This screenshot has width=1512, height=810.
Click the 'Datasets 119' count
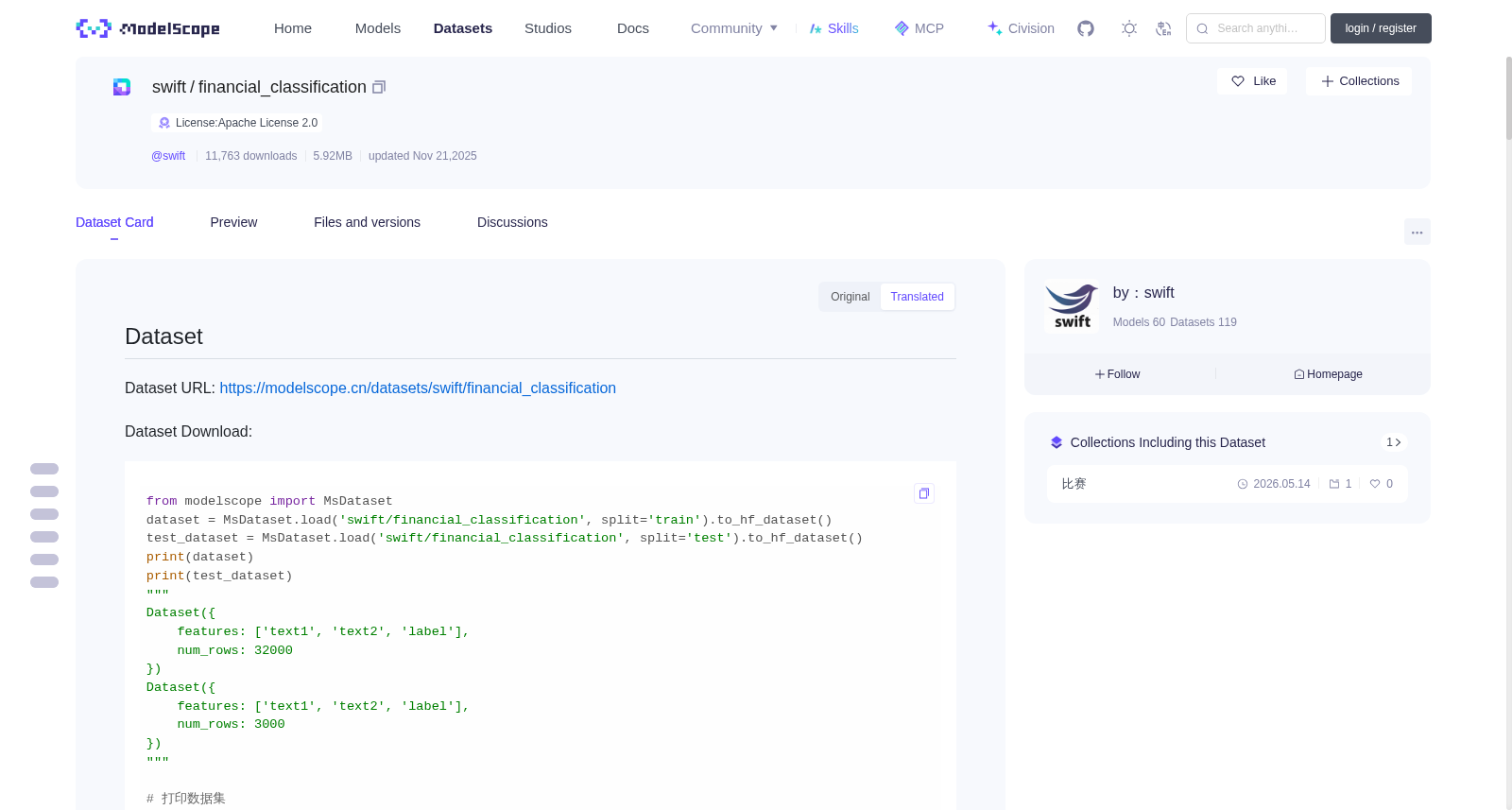pyautogui.click(x=1203, y=322)
